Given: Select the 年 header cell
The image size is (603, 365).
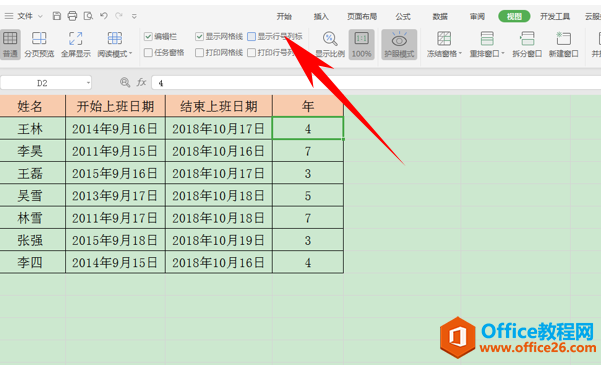Looking at the screenshot, I should coord(308,106).
